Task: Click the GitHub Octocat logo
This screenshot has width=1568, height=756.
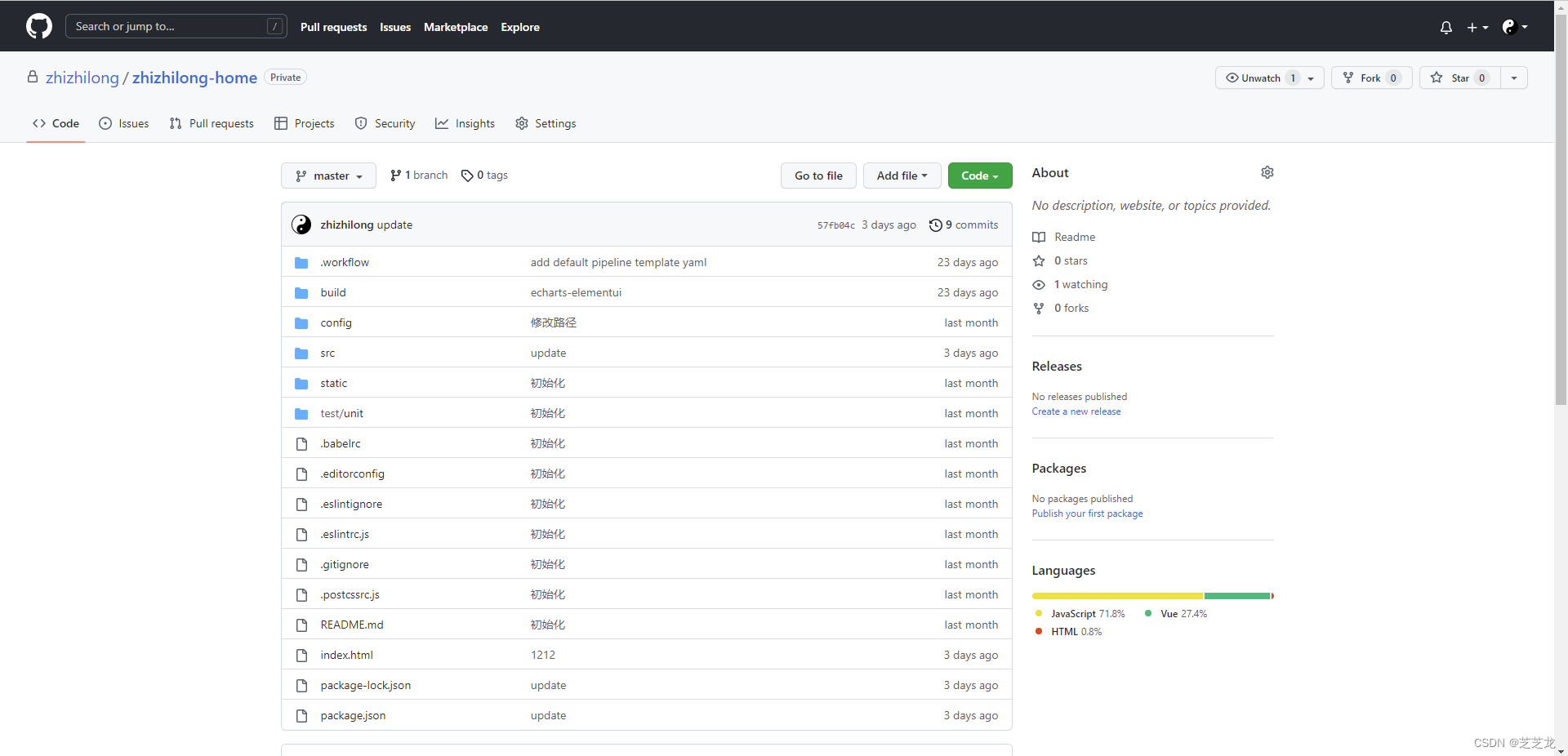Action: [39, 26]
